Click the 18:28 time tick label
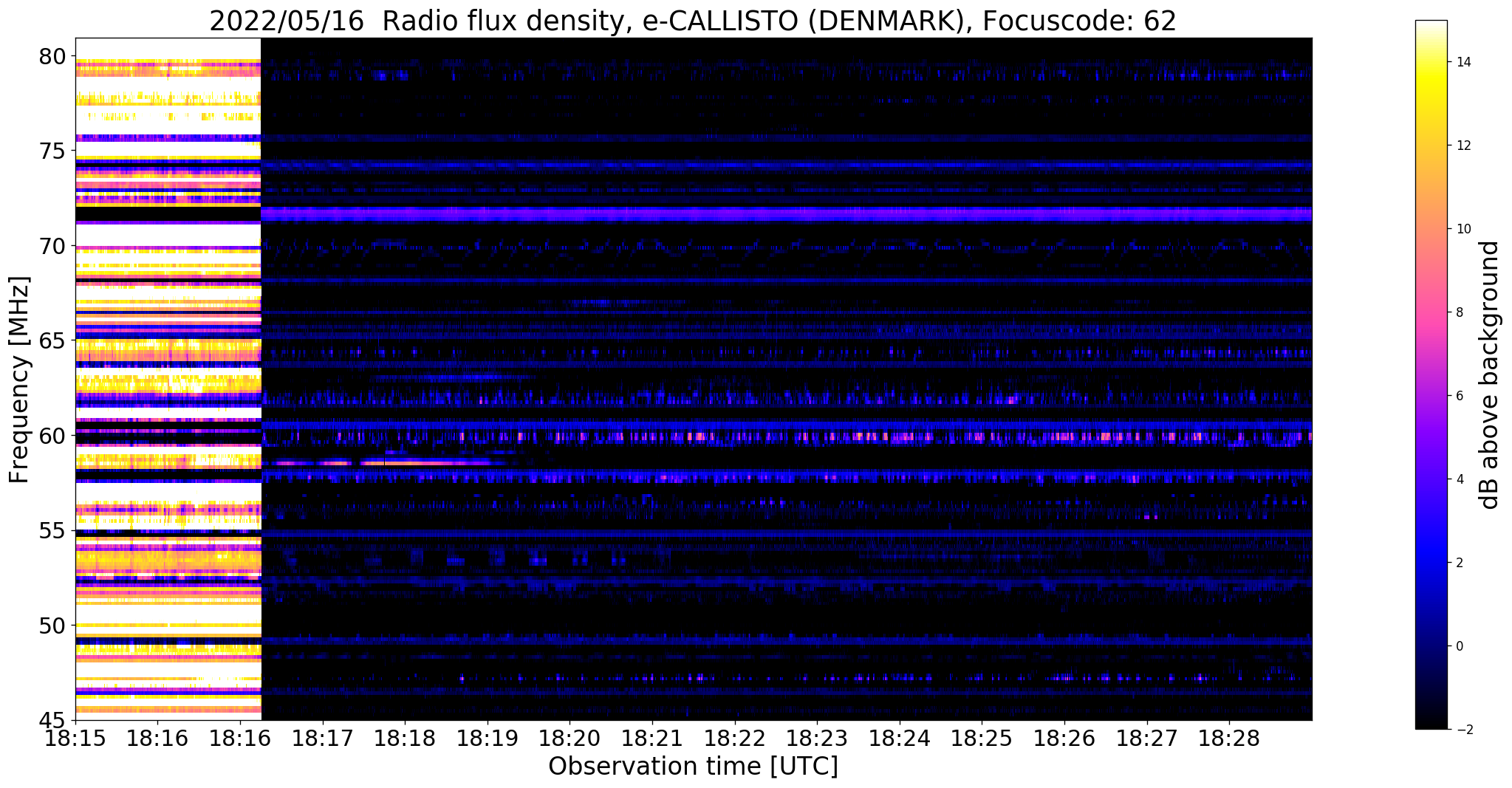The image size is (1512, 788). 1229,739
